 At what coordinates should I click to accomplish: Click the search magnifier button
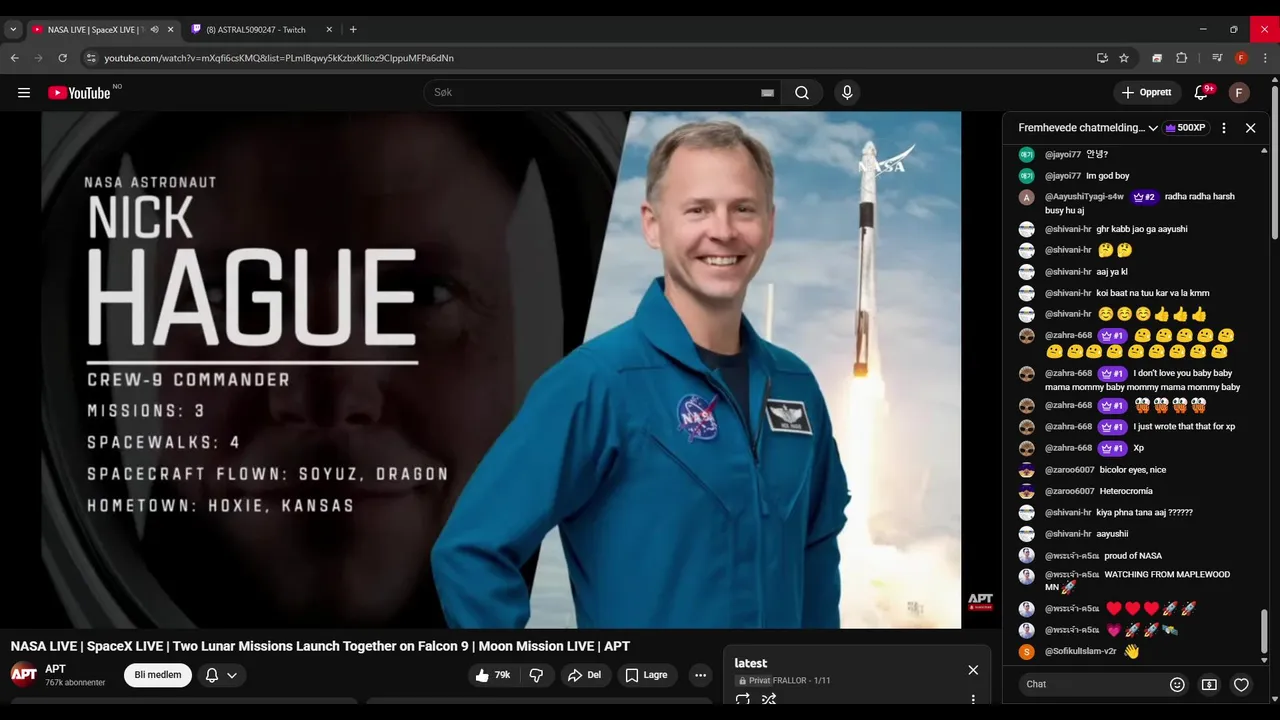[802, 93]
